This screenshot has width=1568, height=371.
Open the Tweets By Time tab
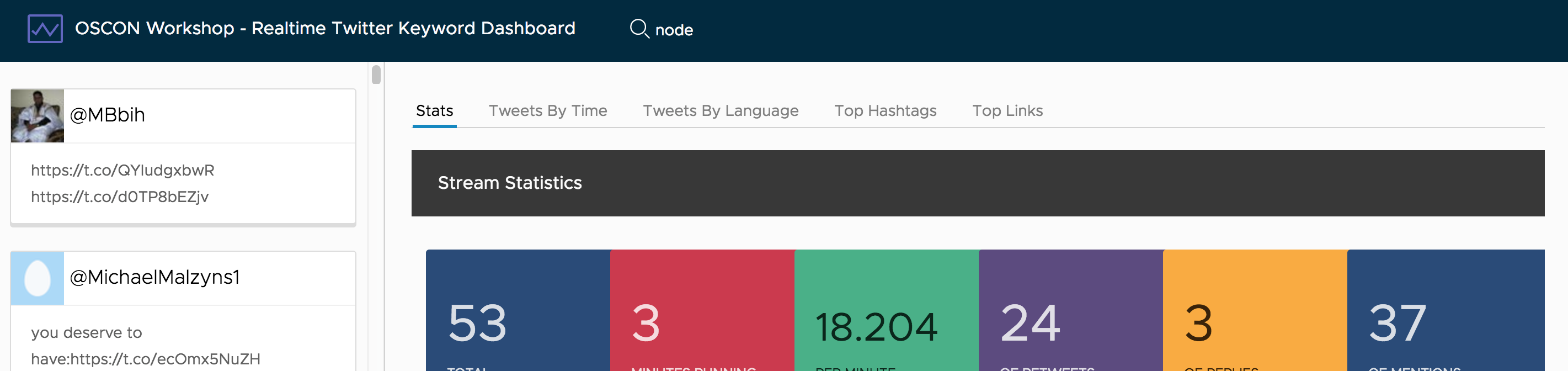(x=547, y=111)
